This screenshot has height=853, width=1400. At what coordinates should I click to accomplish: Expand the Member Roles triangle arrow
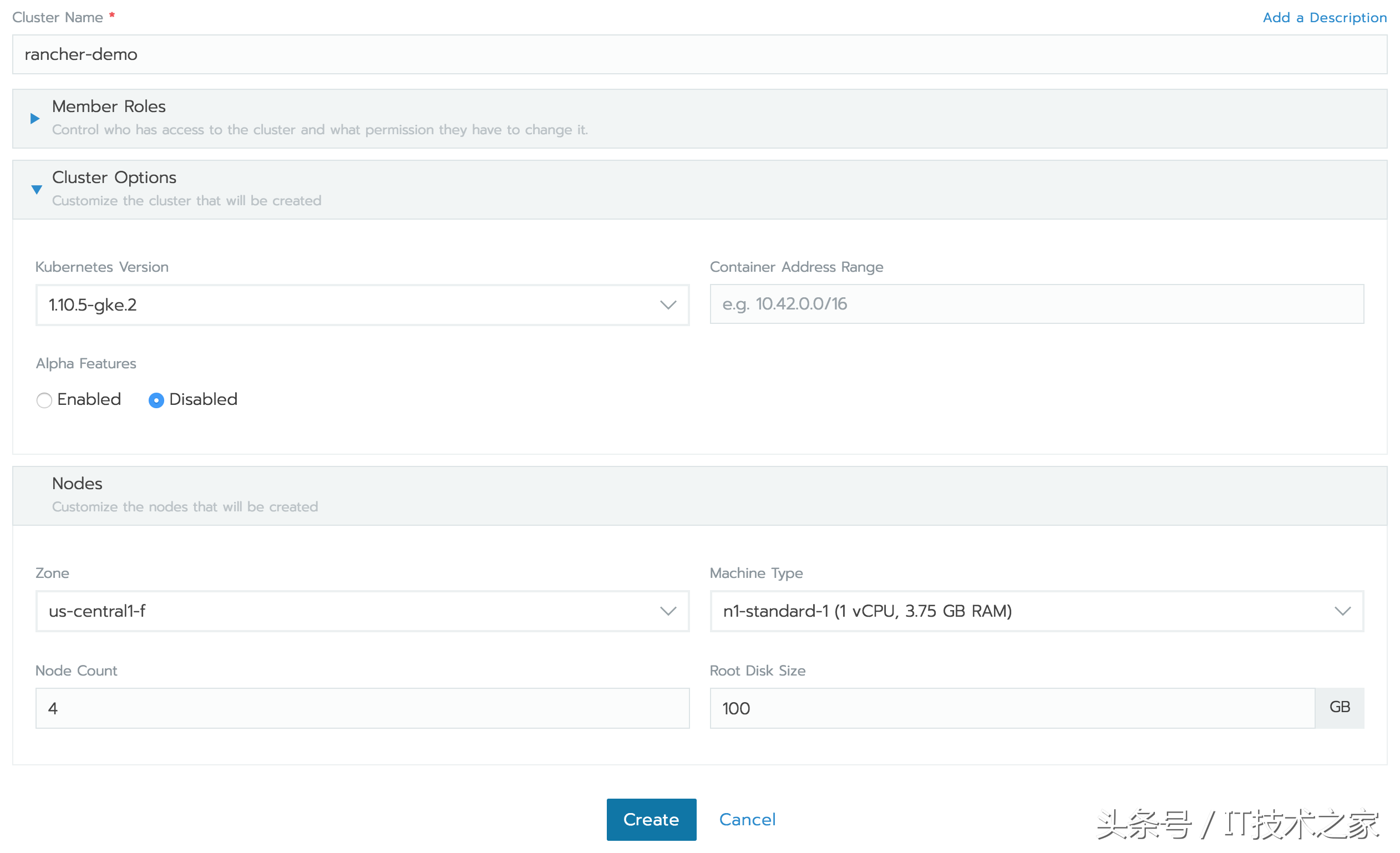click(x=34, y=118)
